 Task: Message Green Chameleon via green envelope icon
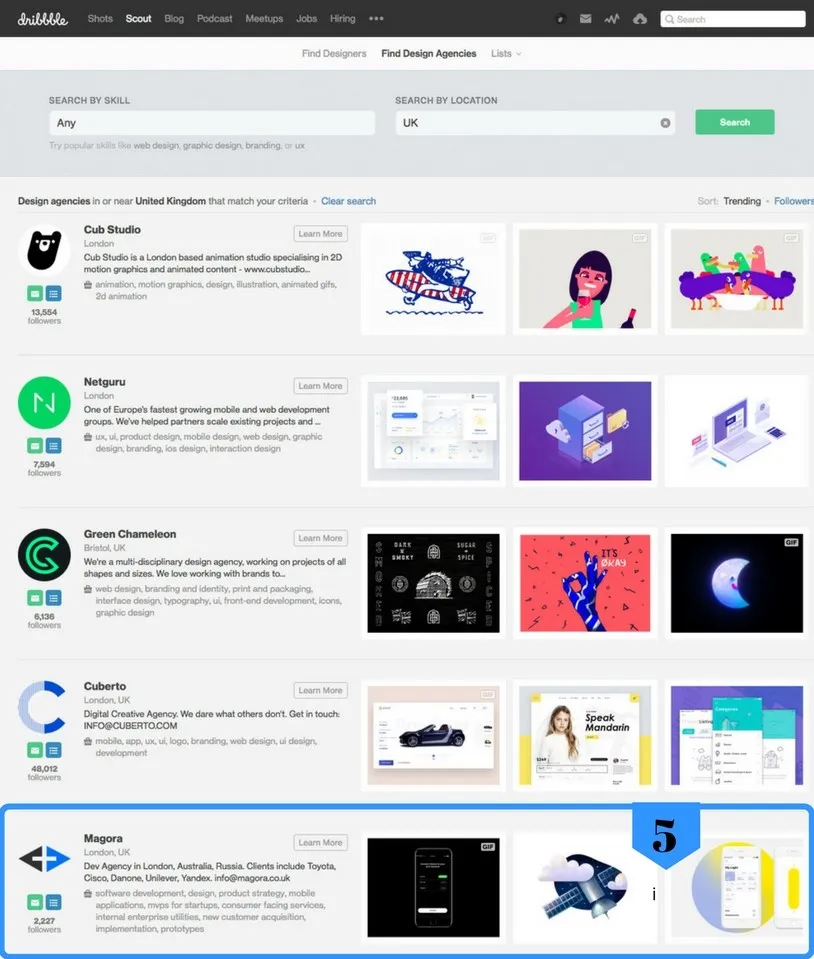click(35, 598)
